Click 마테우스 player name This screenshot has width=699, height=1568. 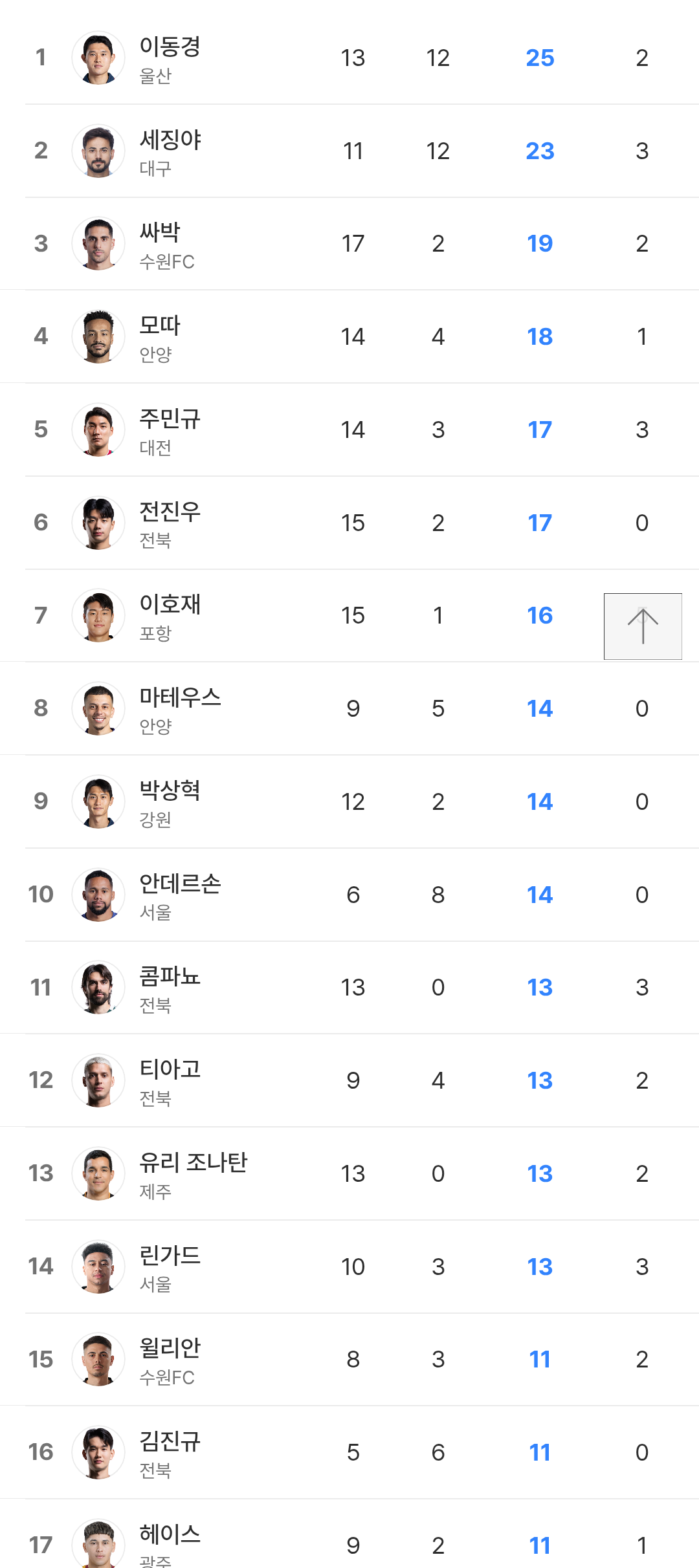tap(180, 697)
